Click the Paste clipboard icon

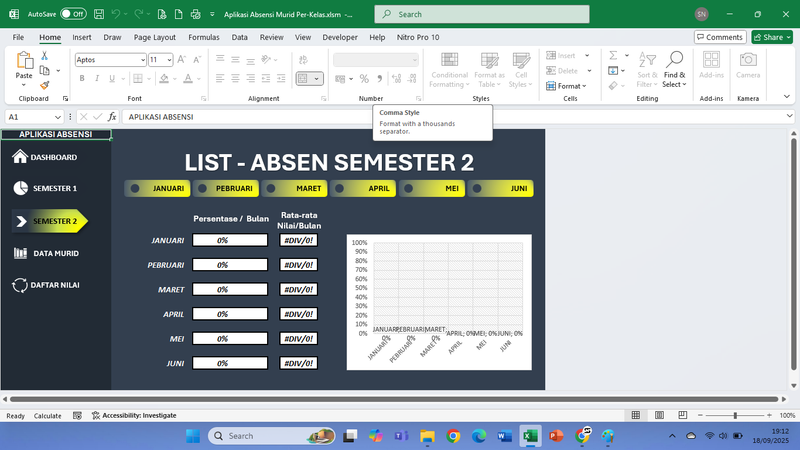24,63
